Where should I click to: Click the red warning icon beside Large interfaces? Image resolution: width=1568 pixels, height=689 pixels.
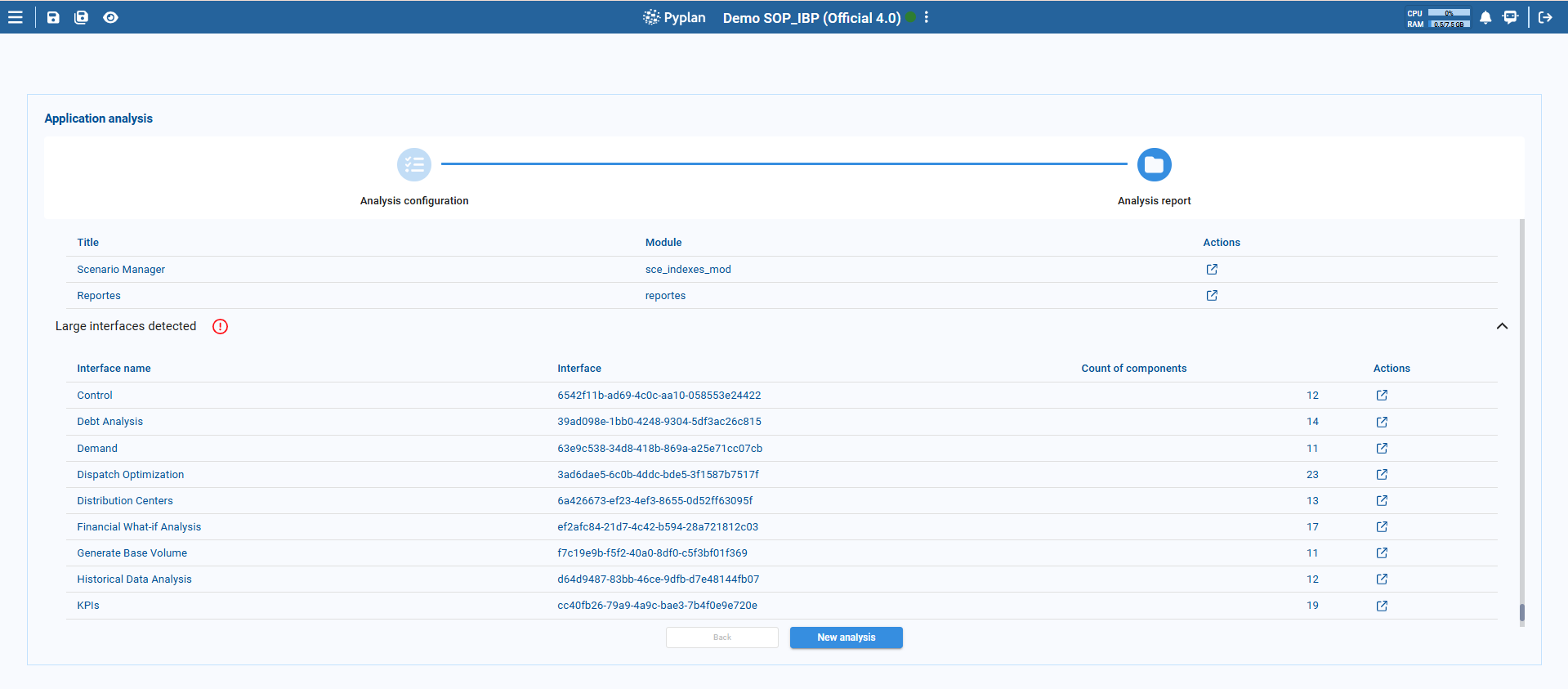(221, 326)
